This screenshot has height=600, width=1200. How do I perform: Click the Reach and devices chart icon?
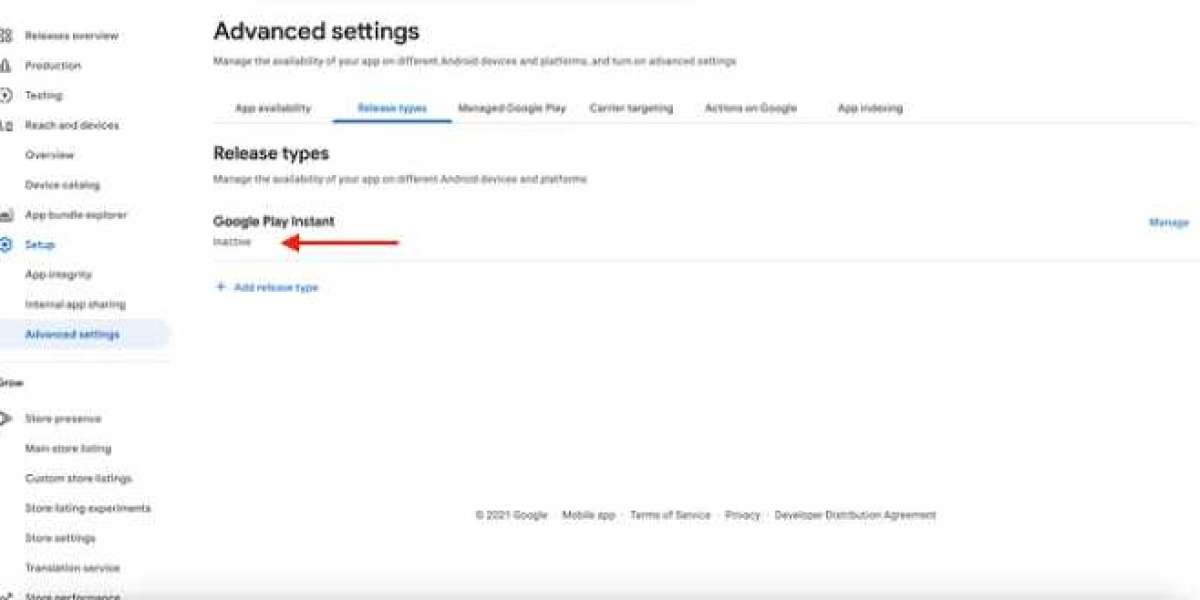6,126
